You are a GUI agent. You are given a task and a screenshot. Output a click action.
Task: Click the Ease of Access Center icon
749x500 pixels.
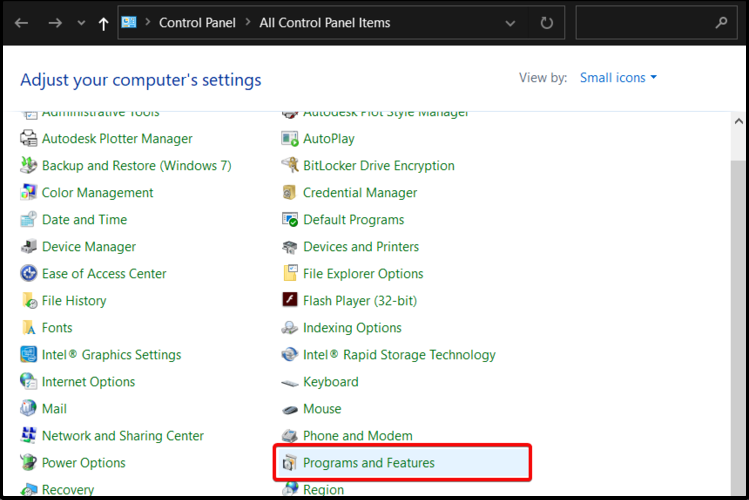(x=29, y=274)
